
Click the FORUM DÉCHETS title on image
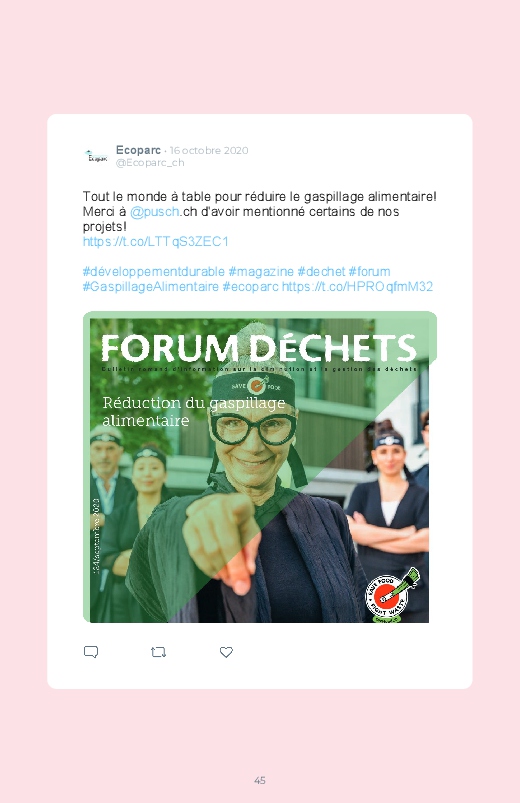(259, 348)
